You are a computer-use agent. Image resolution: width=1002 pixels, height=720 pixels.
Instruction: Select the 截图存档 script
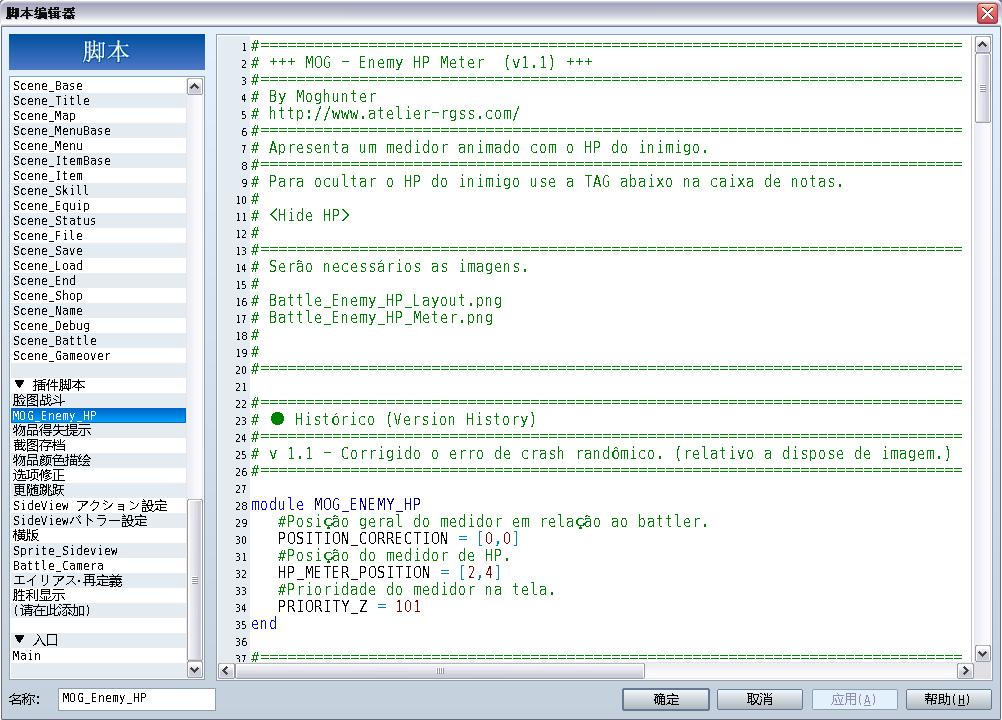coord(98,445)
